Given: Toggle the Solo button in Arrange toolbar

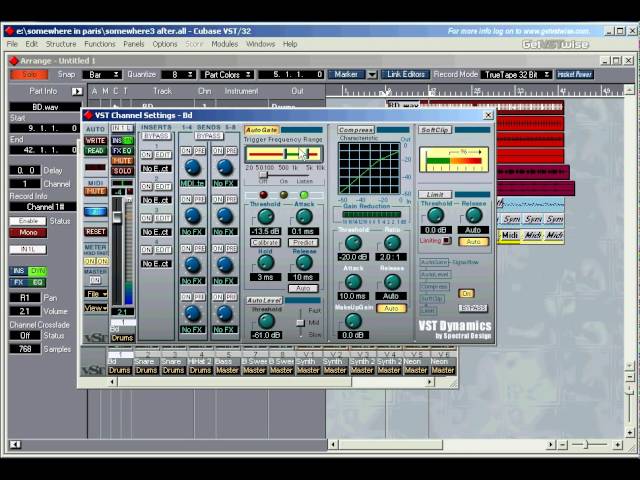Looking at the screenshot, I should pyautogui.click(x=29, y=75).
